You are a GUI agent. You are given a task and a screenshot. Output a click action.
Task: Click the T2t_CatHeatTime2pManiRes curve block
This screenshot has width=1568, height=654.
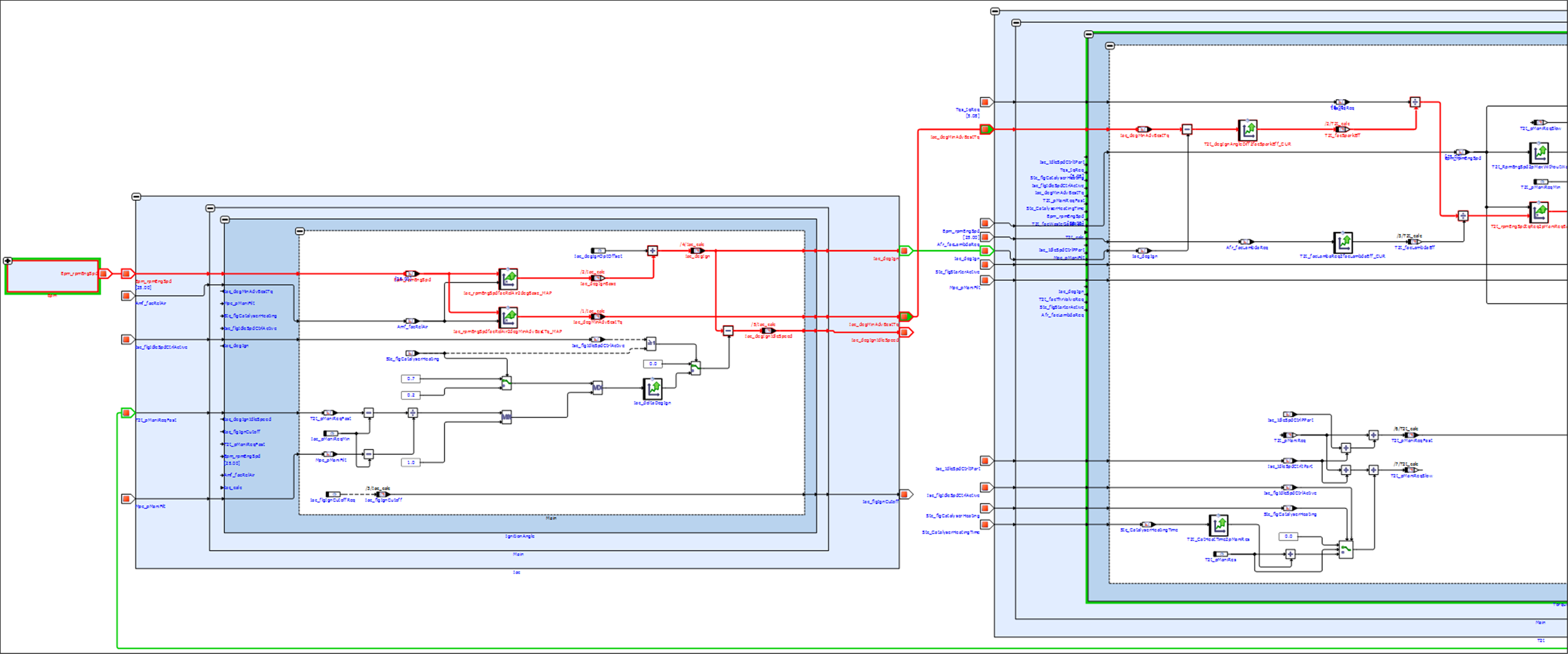tap(1219, 525)
